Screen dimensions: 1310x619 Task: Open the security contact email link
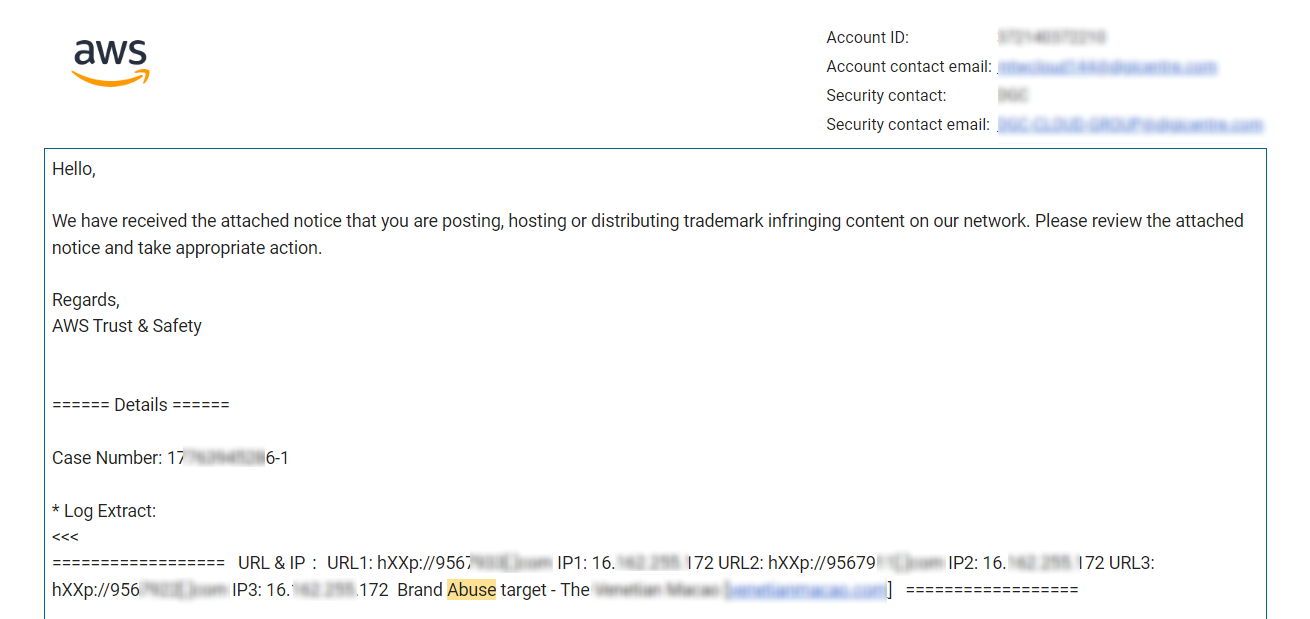click(1130, 125)
